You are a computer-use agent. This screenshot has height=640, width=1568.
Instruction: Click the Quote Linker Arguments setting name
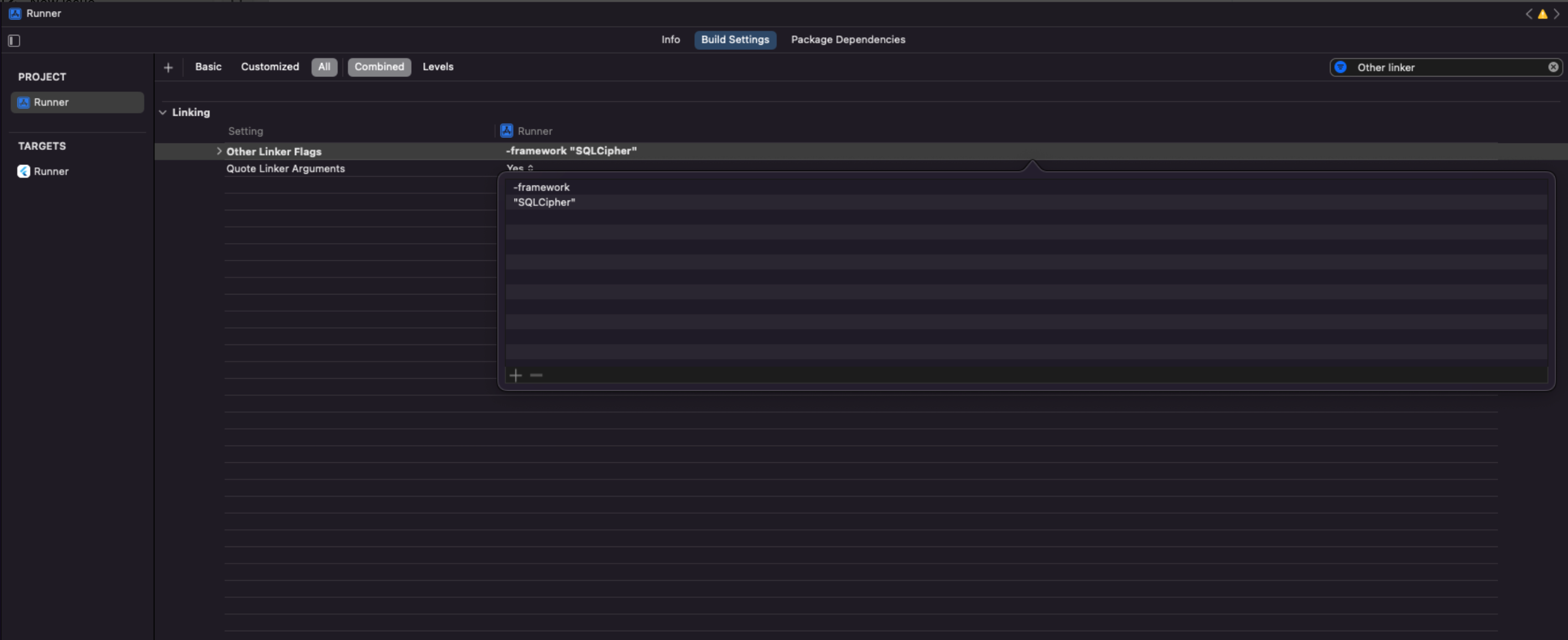point(285,169)
